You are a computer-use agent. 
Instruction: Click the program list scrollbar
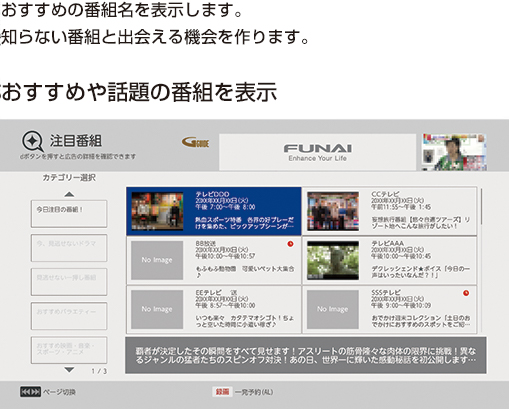482,206
